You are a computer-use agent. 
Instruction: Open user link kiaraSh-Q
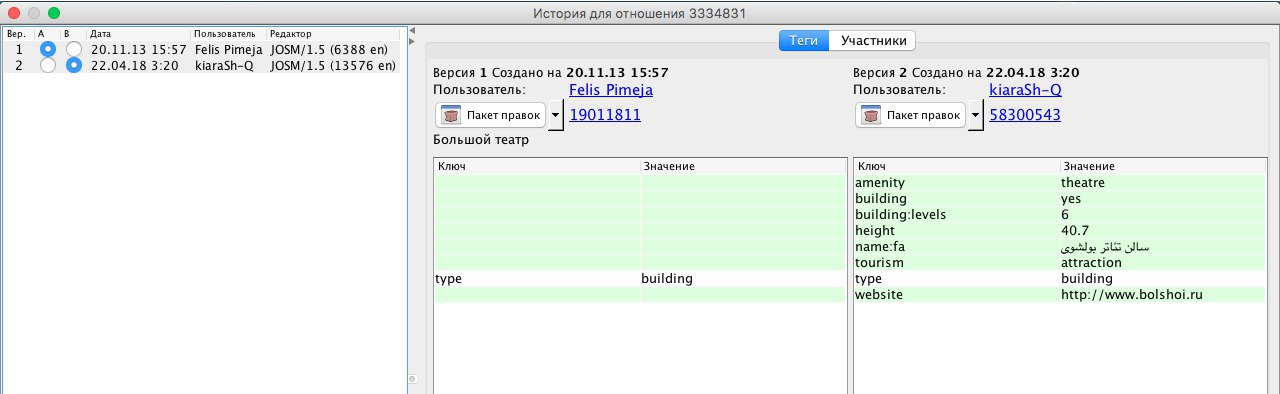pyautogui.click(x=1025, y=90)
